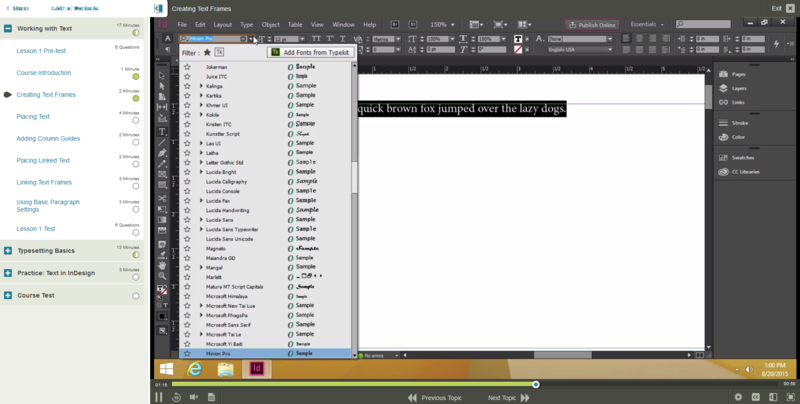Viewport: 800px width, 404px height.
Task: Open the Linking Text Frames lesson
Action: coord(44,182)
